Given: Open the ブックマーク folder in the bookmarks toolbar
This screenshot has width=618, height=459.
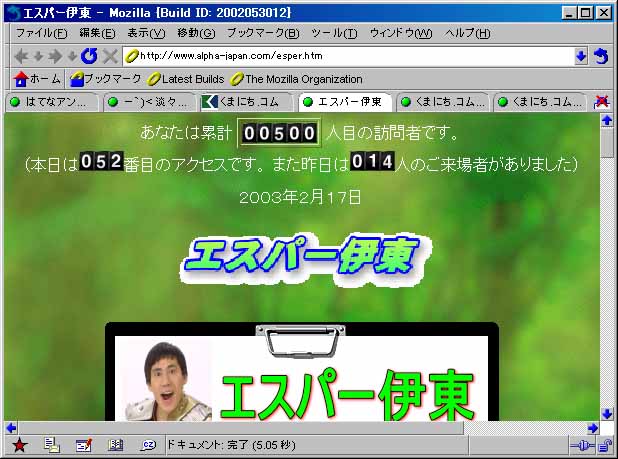Looking at the screenshot, I should (105, 79).
